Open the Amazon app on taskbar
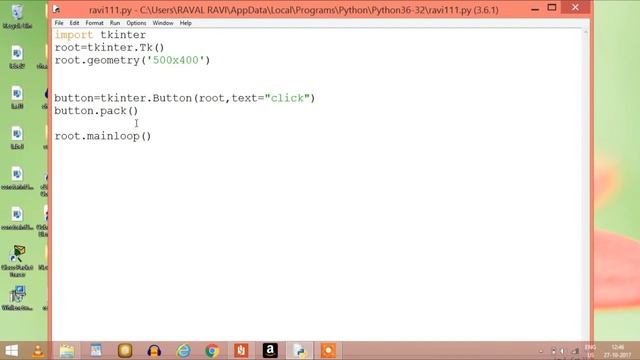Screen dimensions: 640x360 (x=270, y=351)
